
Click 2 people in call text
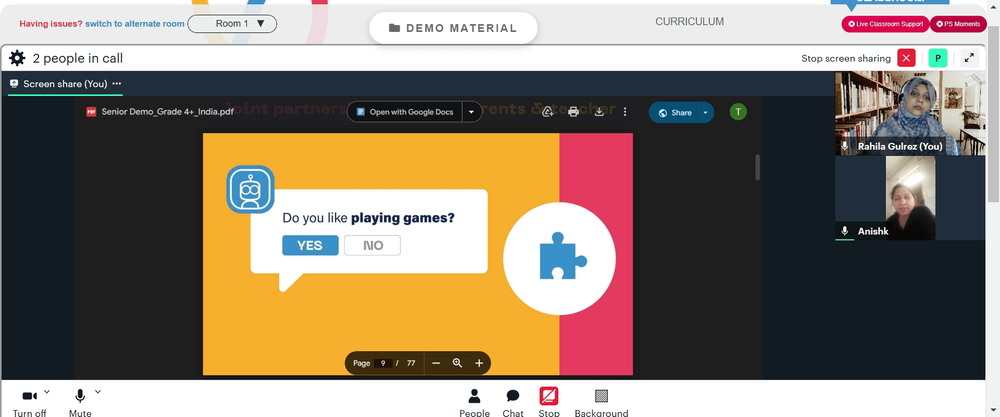(x=78, y=58)
